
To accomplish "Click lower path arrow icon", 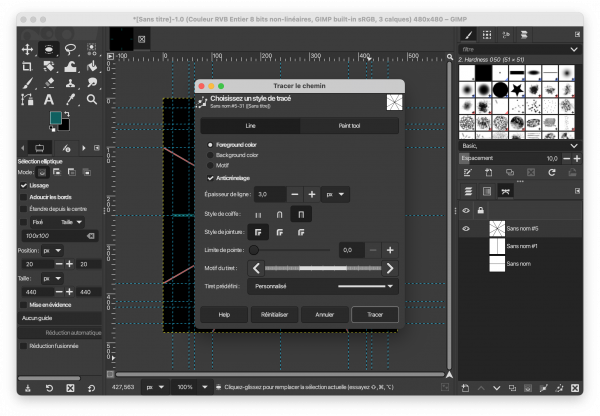I will coord(496,388).
